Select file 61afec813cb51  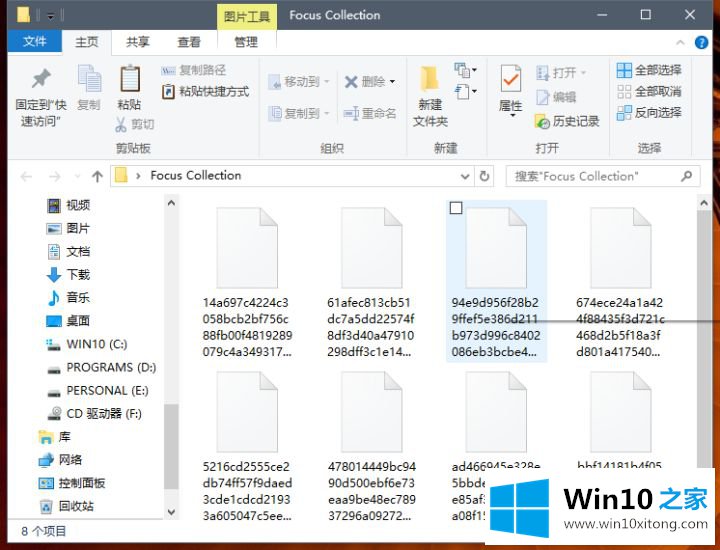[371, 282]
